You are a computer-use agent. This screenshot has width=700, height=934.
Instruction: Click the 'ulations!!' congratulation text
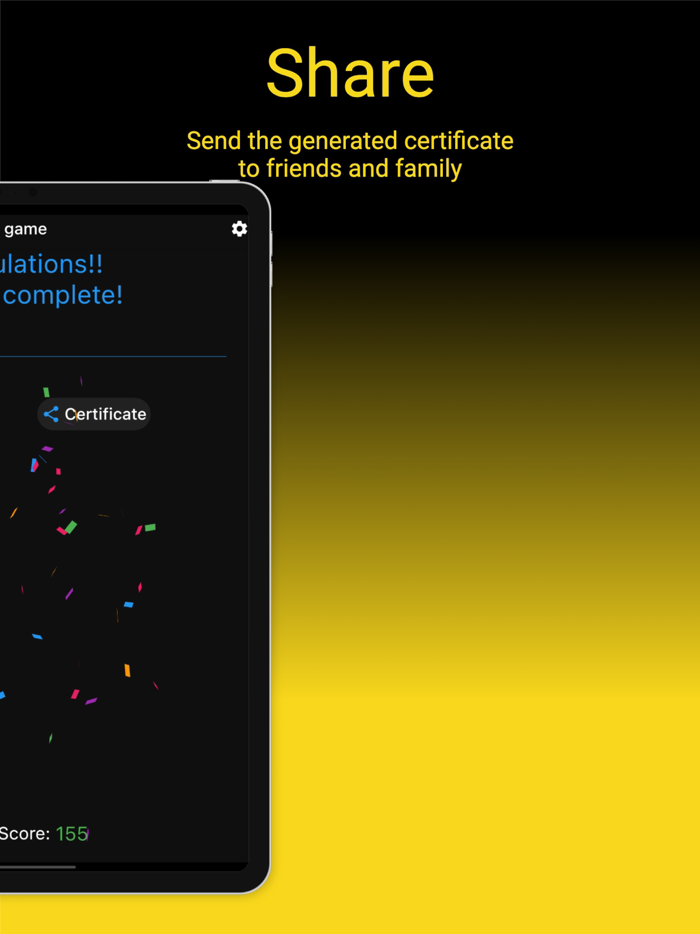pos(51,264)
